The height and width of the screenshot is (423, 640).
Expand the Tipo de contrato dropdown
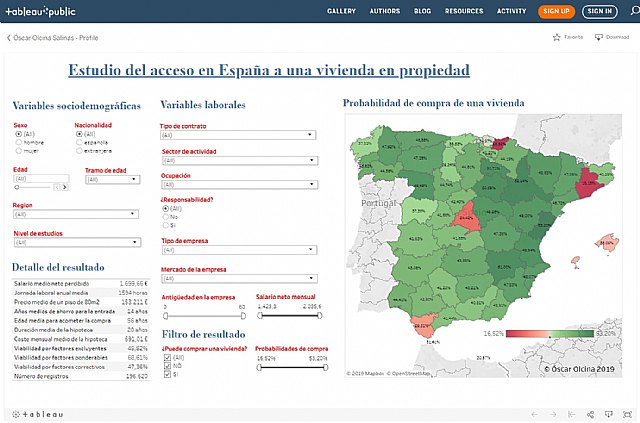point(238,135)
